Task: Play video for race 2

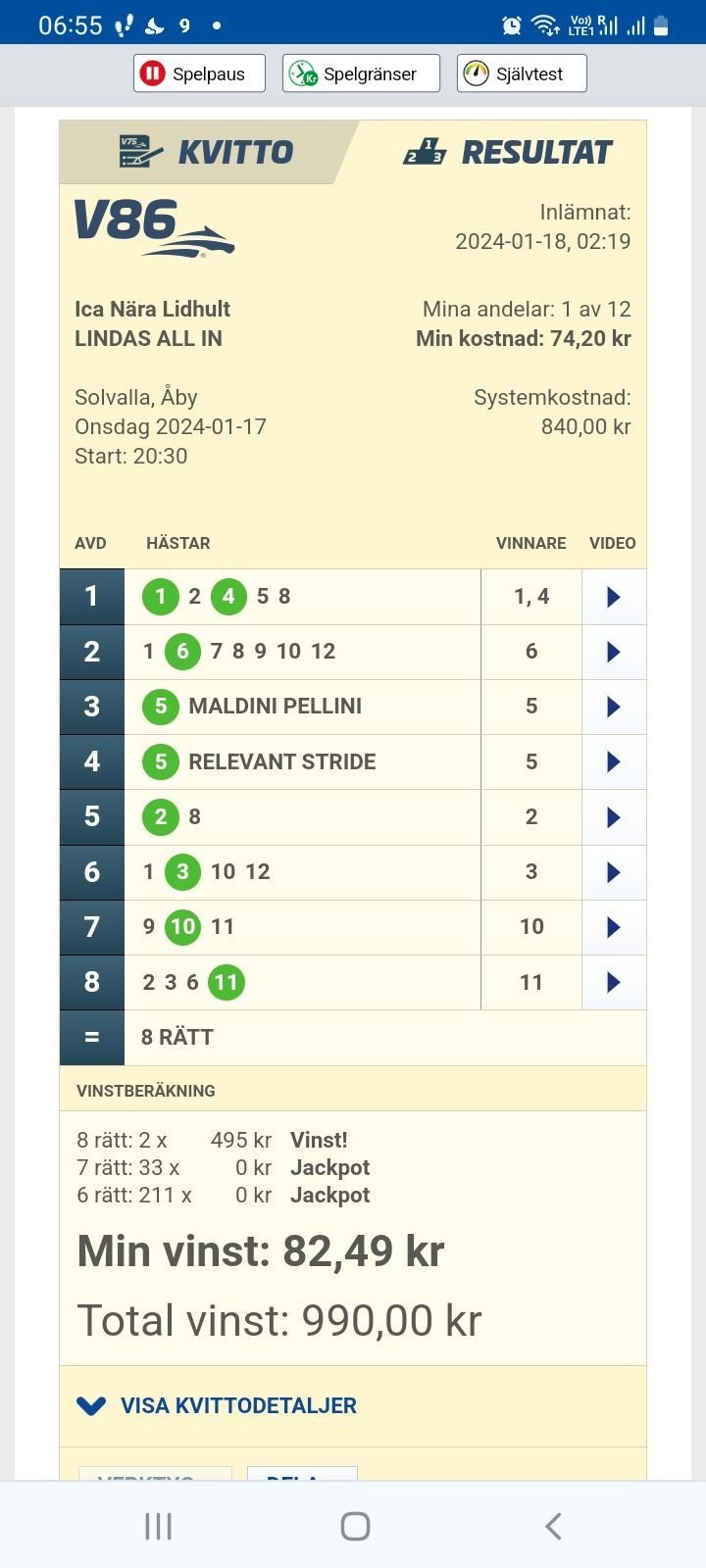Action: click(x=614, y=651)
